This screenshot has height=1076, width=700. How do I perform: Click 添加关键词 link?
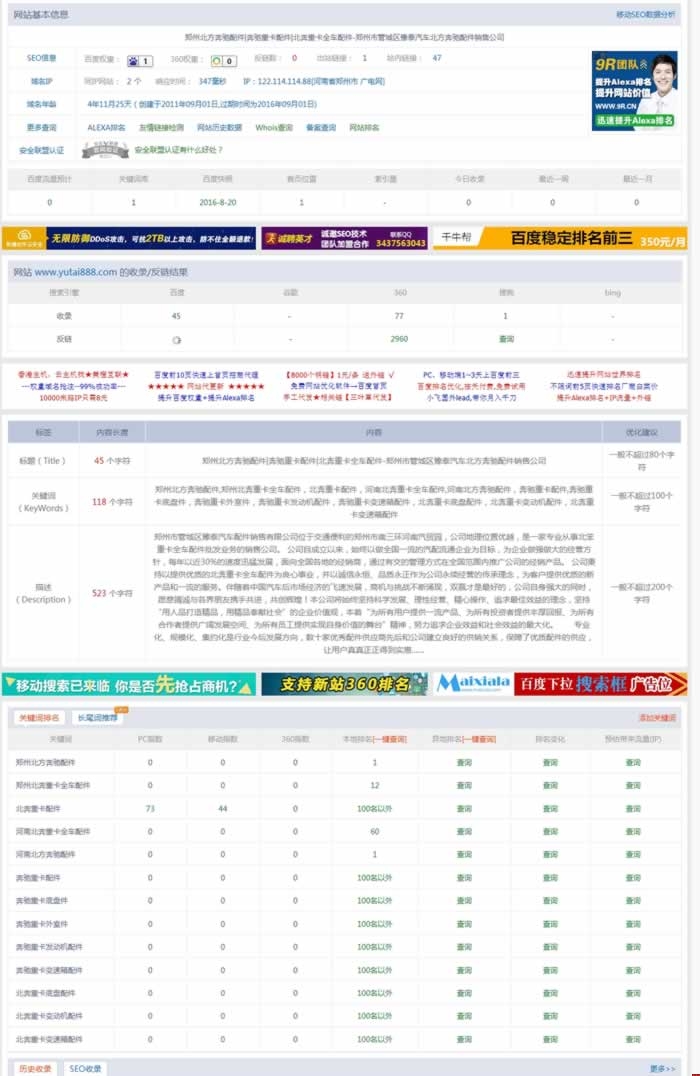[657, 718]
